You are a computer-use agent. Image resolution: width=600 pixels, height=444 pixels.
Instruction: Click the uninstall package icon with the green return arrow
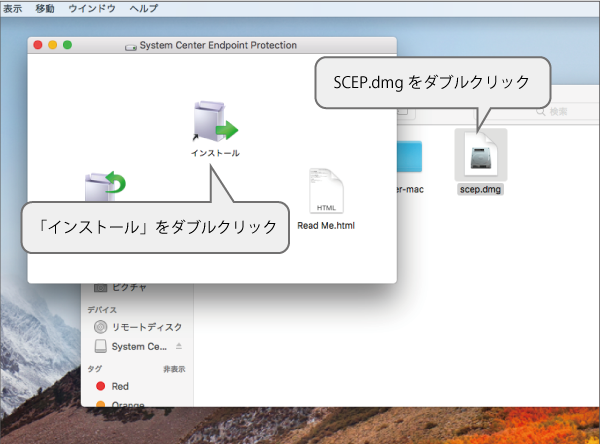(105, 186)
